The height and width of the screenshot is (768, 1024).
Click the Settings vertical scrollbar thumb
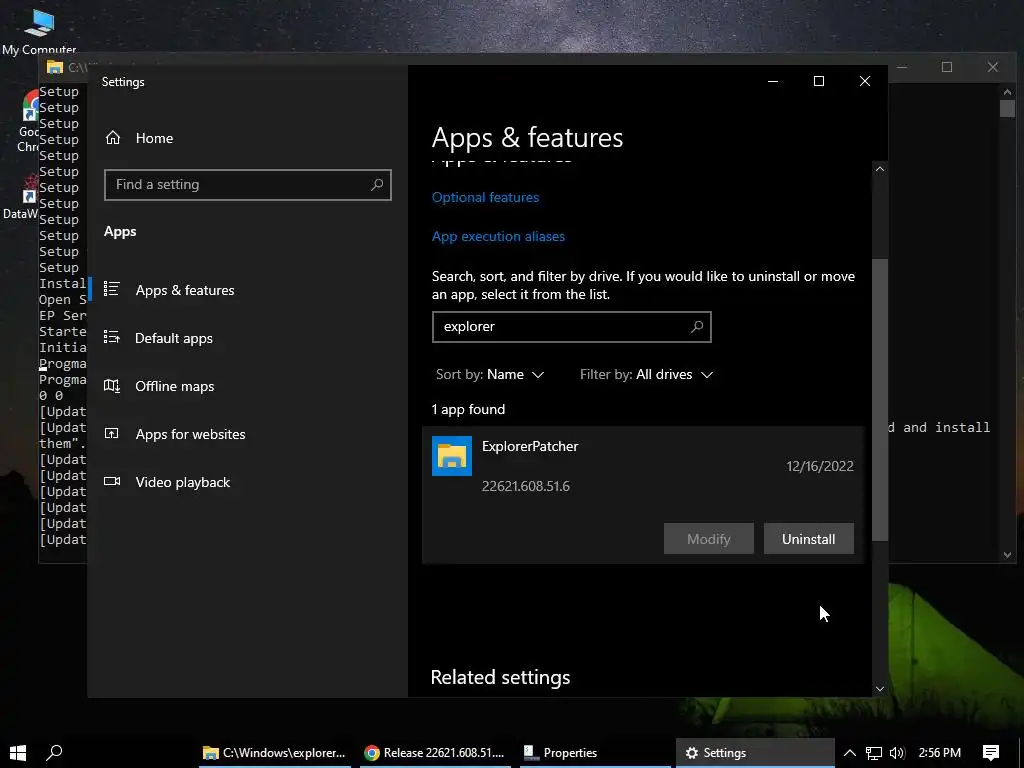coord(880,400)
